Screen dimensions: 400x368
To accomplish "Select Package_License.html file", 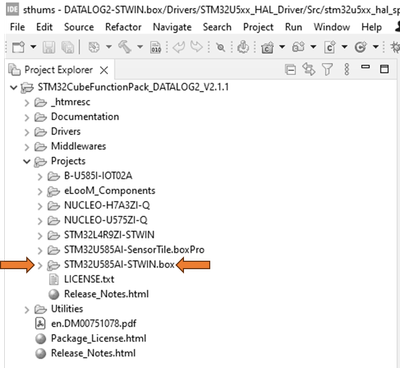I will click(99, 338).
